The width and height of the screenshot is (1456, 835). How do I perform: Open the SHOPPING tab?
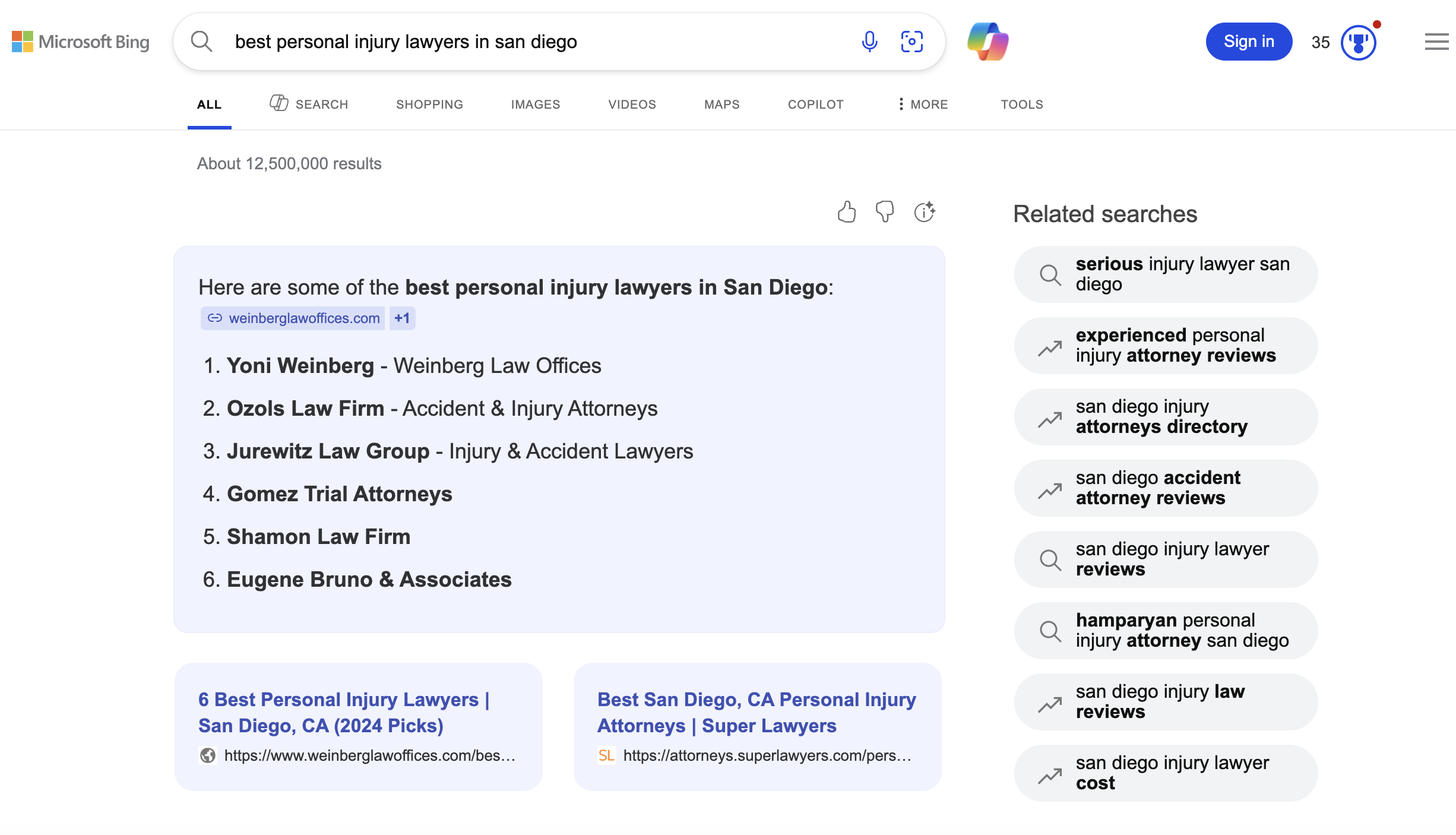click(x=429, y=105)
